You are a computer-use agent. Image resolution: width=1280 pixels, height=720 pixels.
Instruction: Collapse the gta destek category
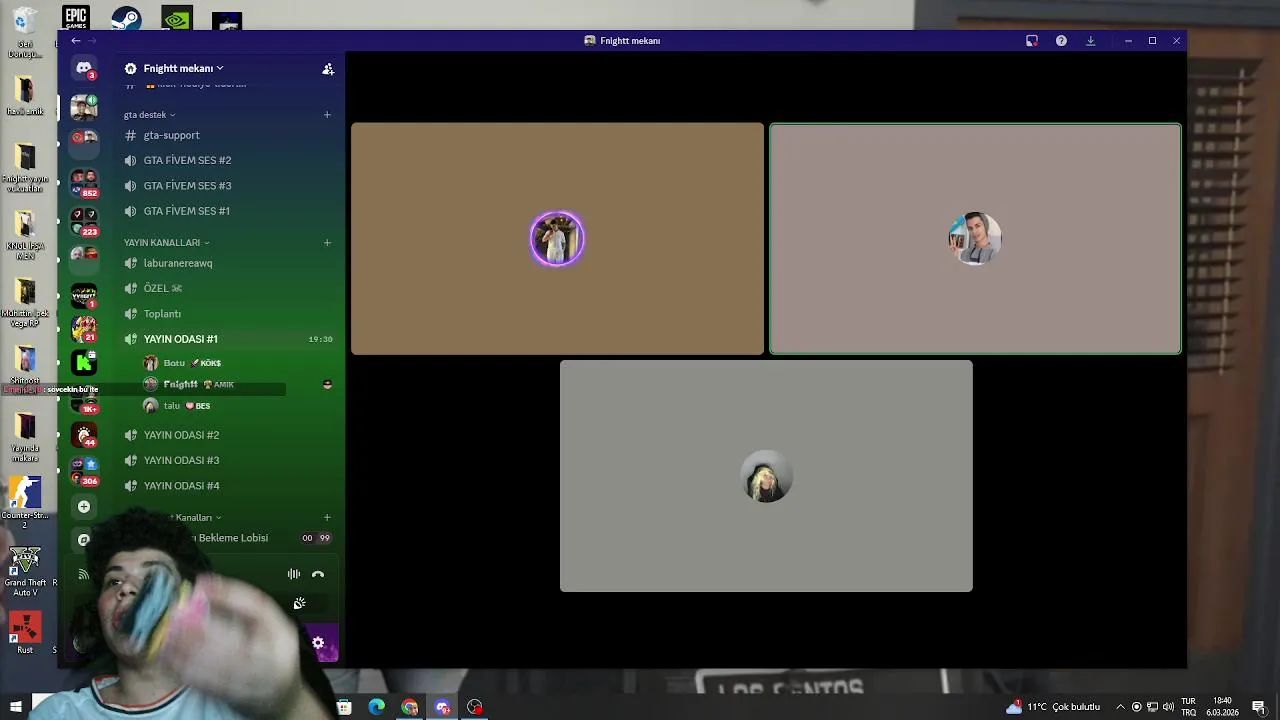click(x=150, y=115)
